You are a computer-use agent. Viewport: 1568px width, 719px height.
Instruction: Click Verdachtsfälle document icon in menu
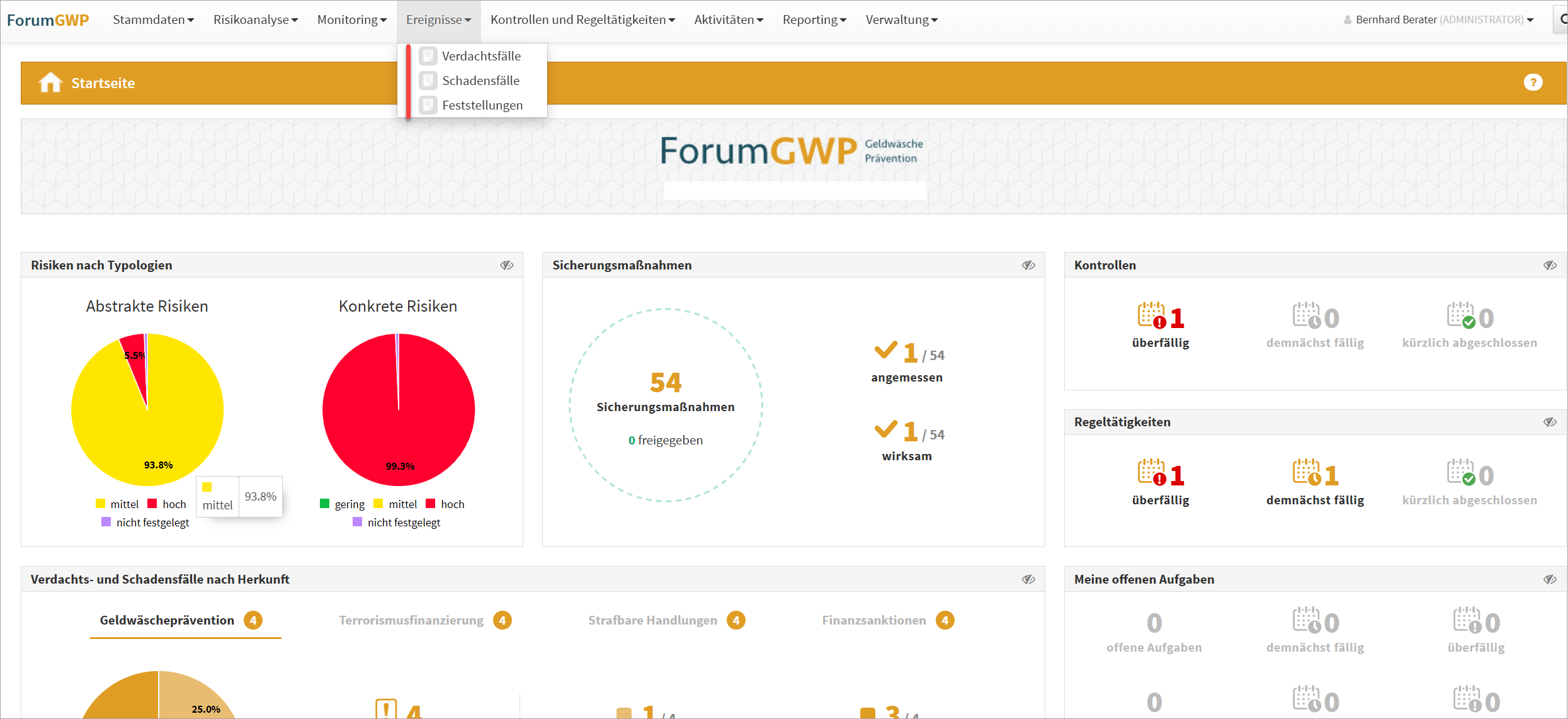coord(428,56)
